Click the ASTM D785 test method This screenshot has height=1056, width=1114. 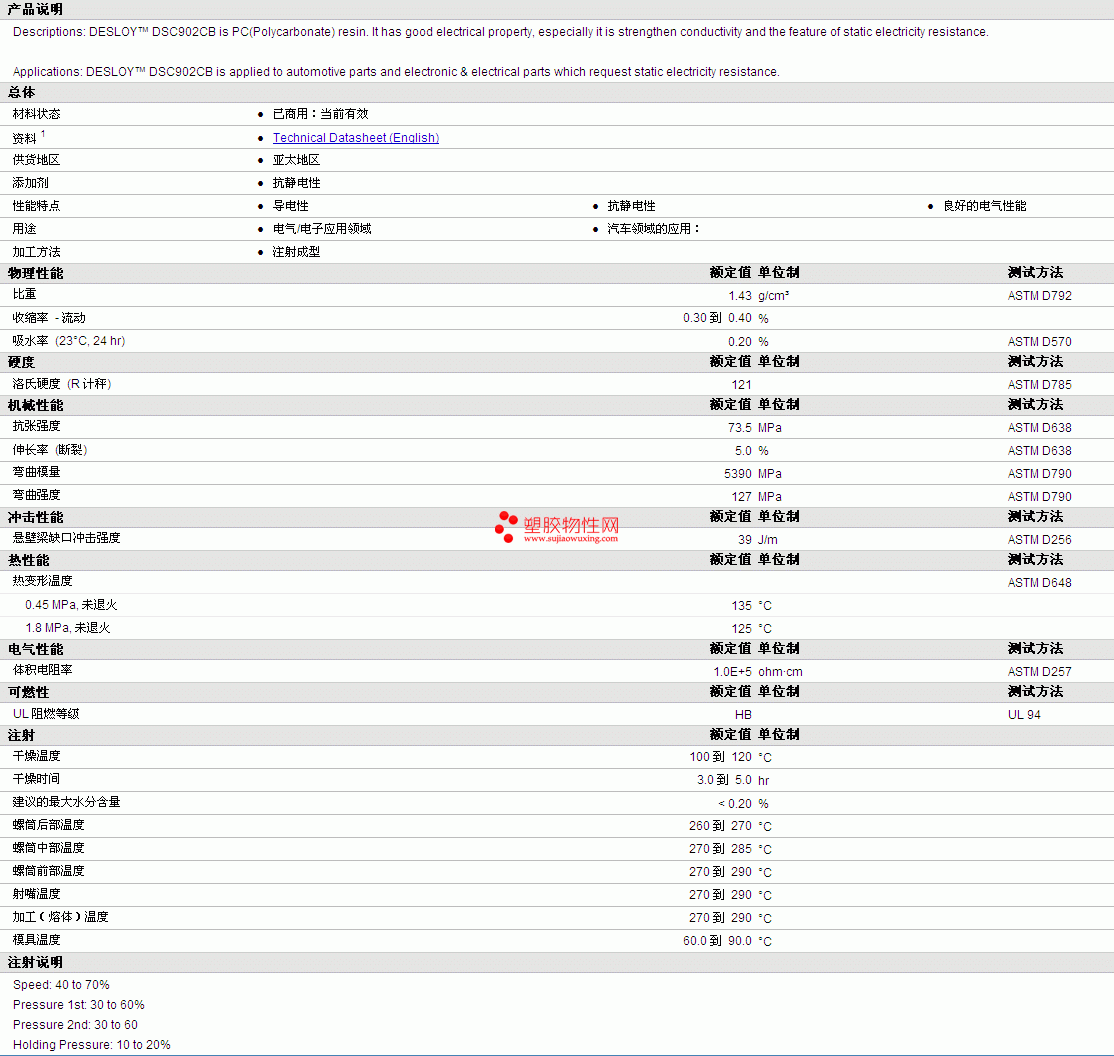pyautogui.click(x=1039, y=384)
